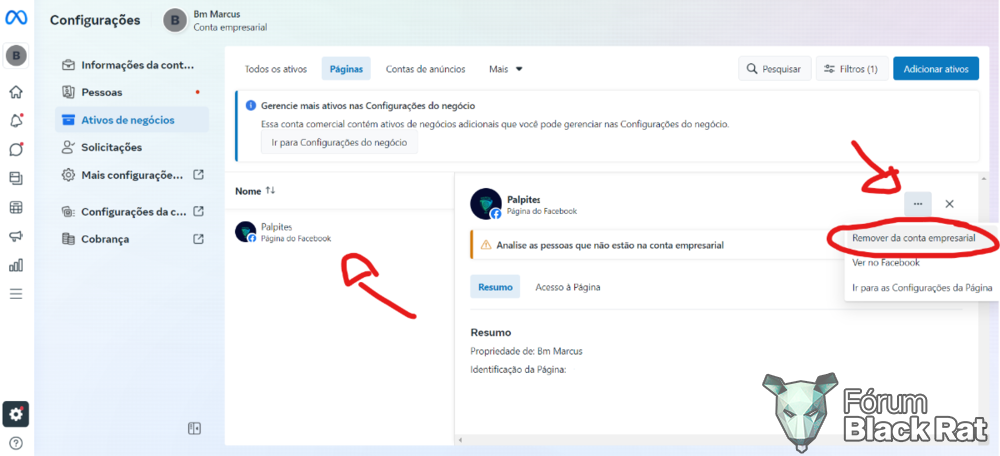Open Cobrança in the sidebar
The width and height of the screenshot is (1000, 456).
point(132,239)
